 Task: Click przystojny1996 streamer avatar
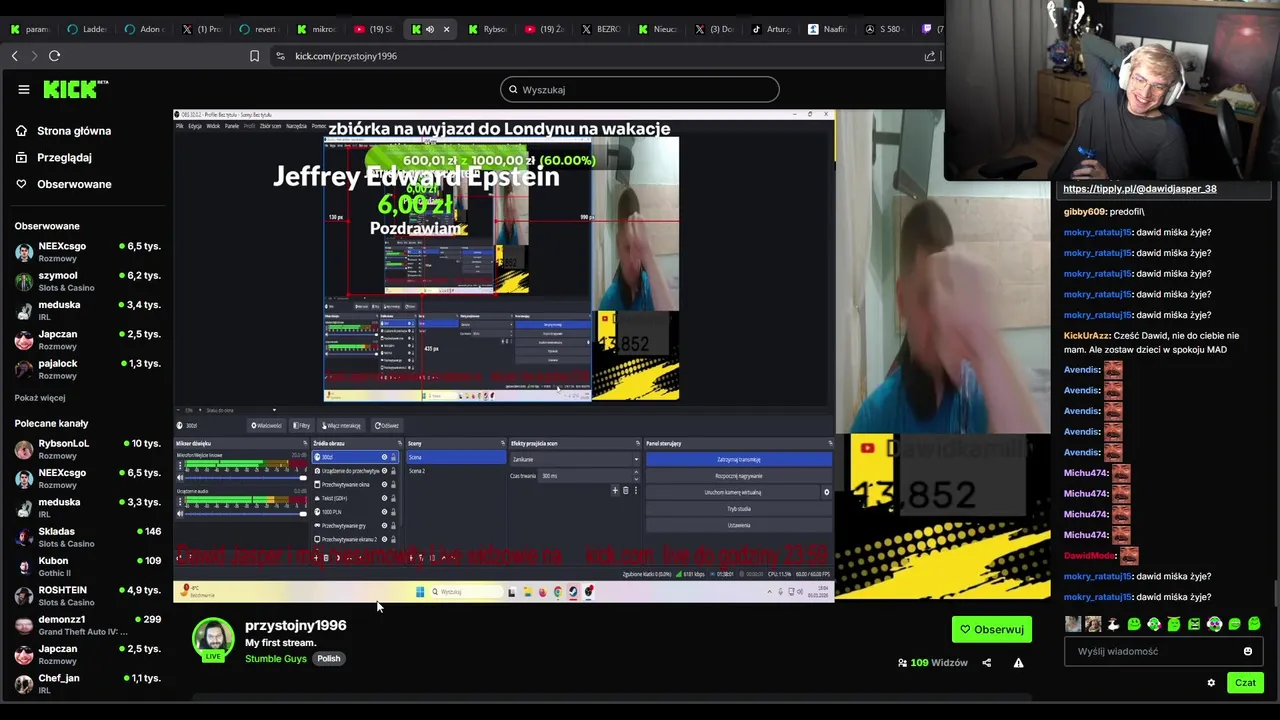[x=213, y=639]
